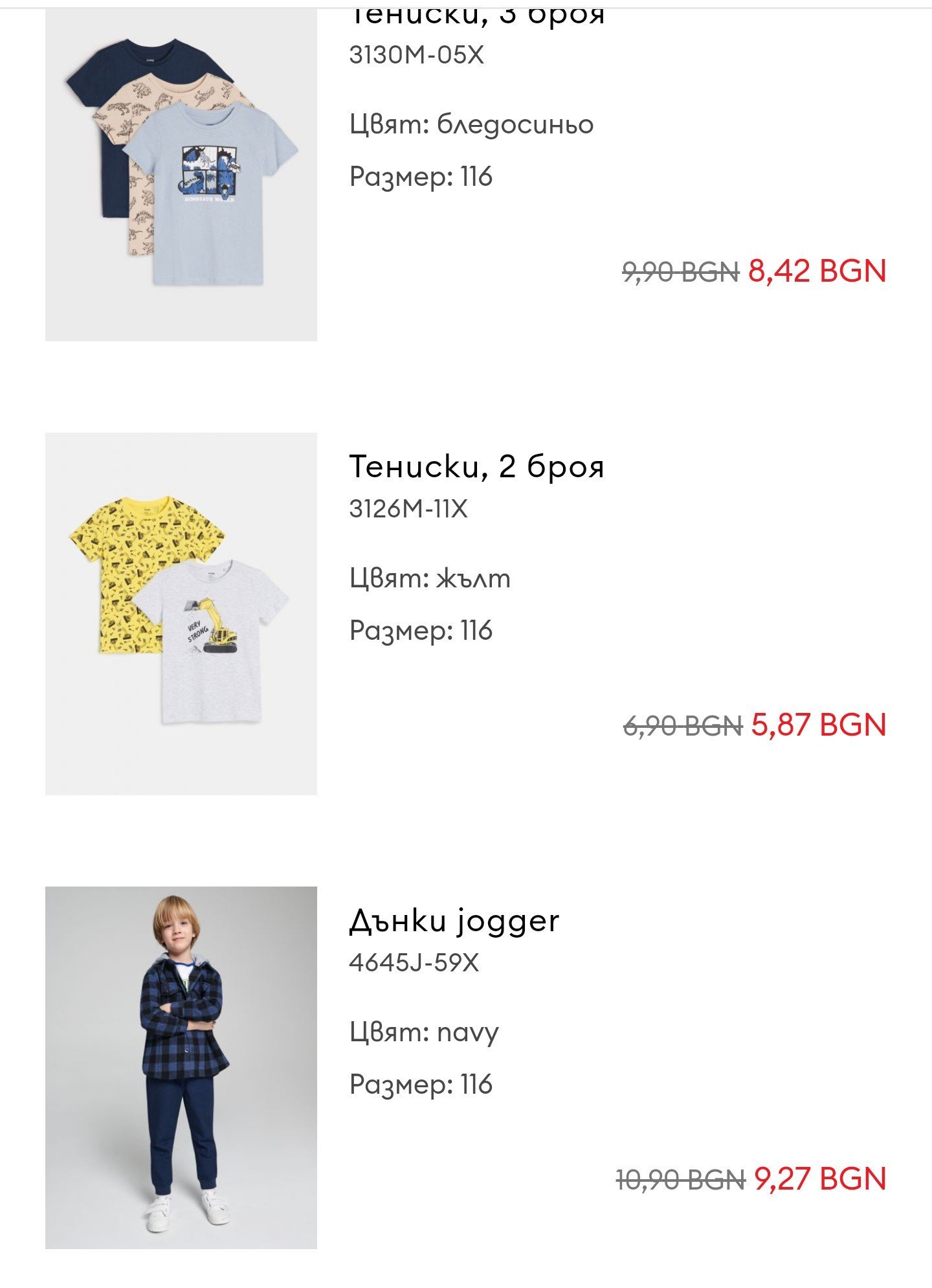
Task: Click the crossed-out price 6,90 BGN
Action: coord(682,726)
